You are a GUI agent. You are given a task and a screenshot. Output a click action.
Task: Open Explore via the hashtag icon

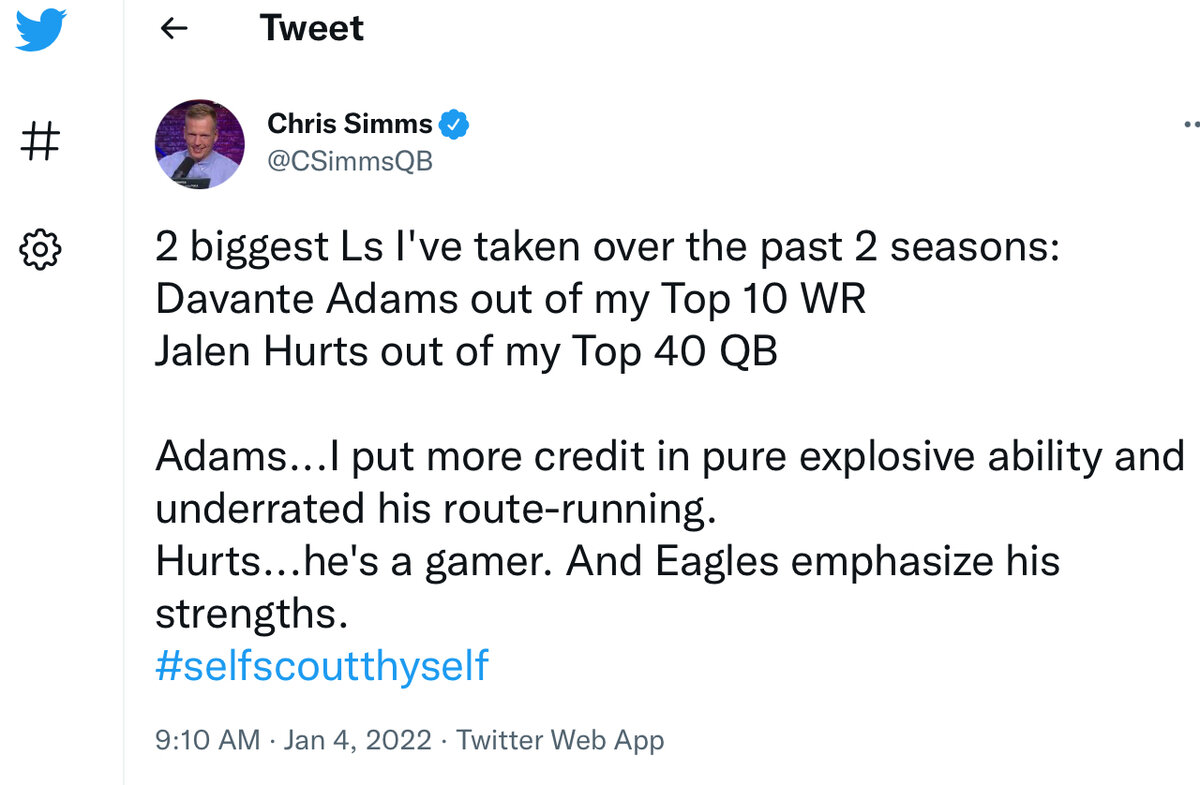40,141
